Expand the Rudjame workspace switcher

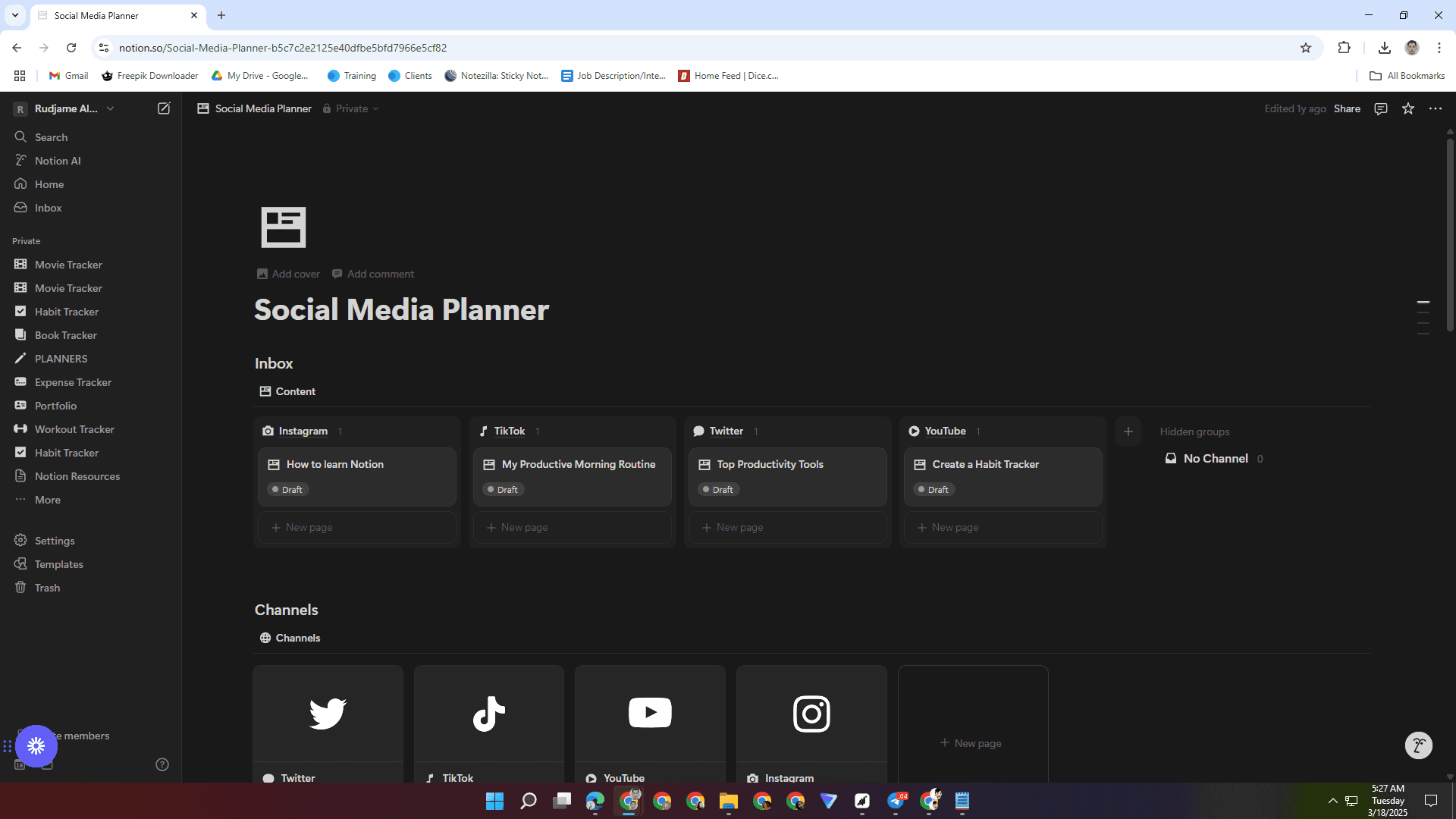[x=65, y=108]
